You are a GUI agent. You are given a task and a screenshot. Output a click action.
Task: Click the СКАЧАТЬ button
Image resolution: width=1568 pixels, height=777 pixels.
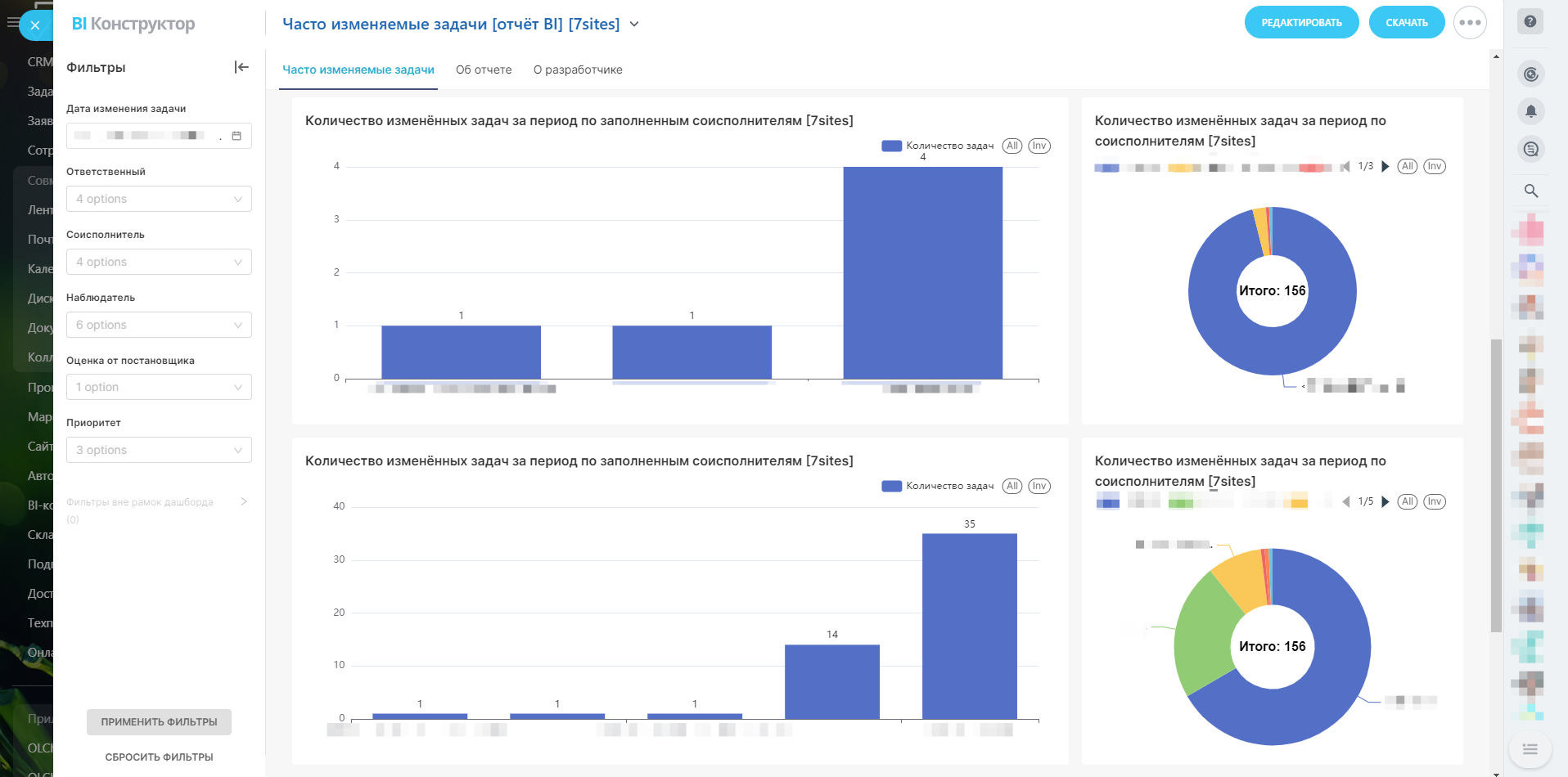point(1406,23)
